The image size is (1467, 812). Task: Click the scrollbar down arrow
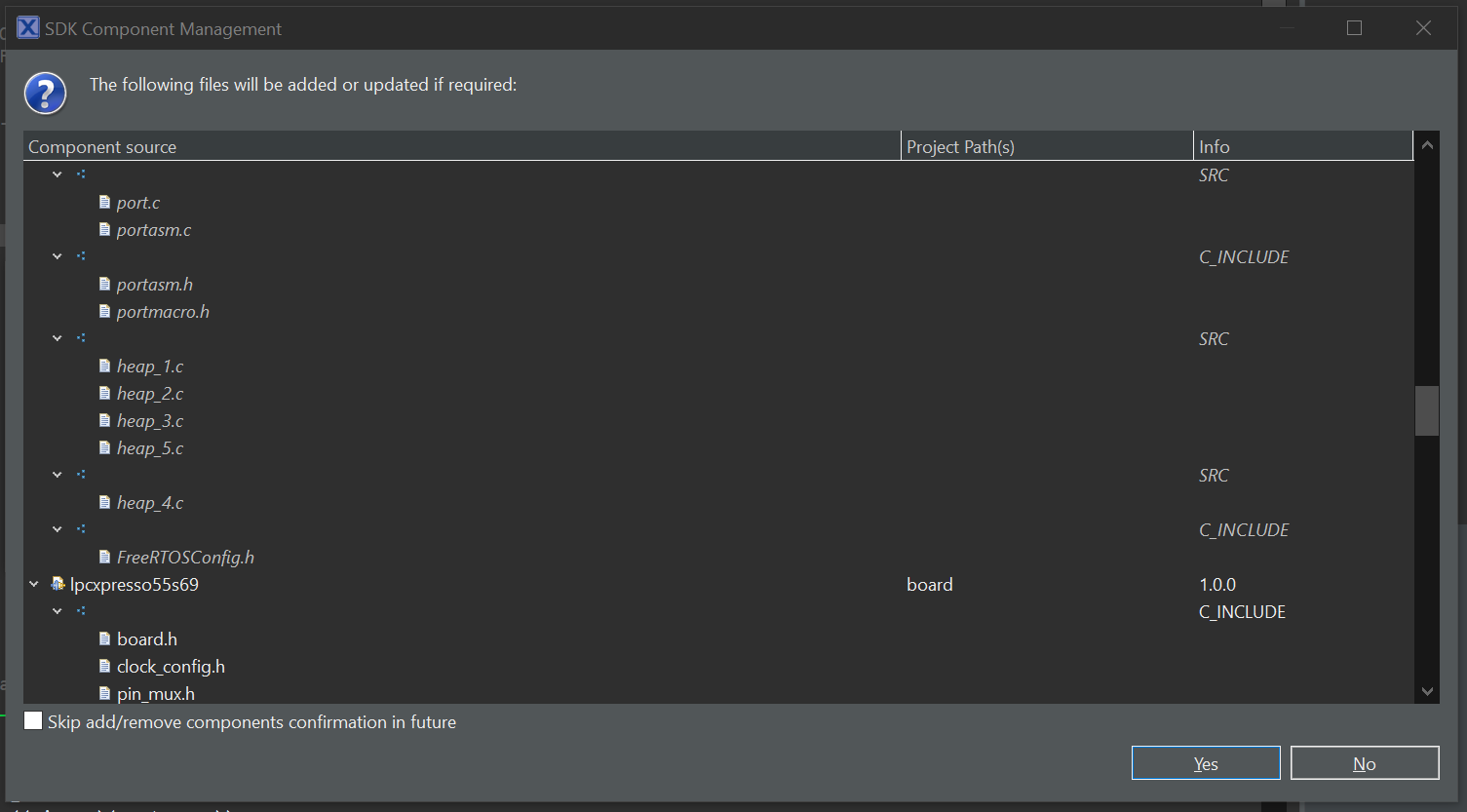(1426, 690)
